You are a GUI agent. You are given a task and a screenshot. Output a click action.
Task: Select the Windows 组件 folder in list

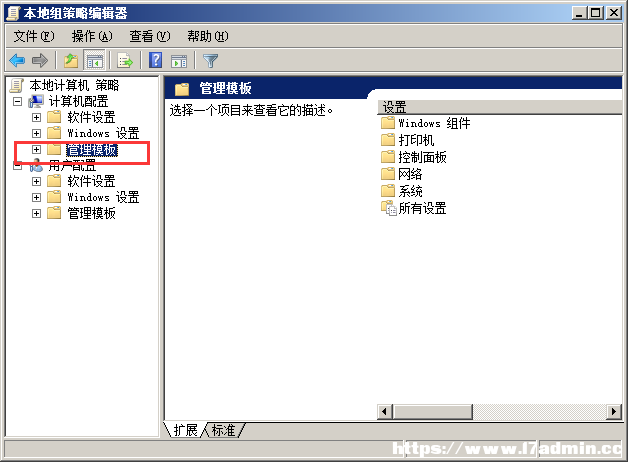tap(426, 123)
